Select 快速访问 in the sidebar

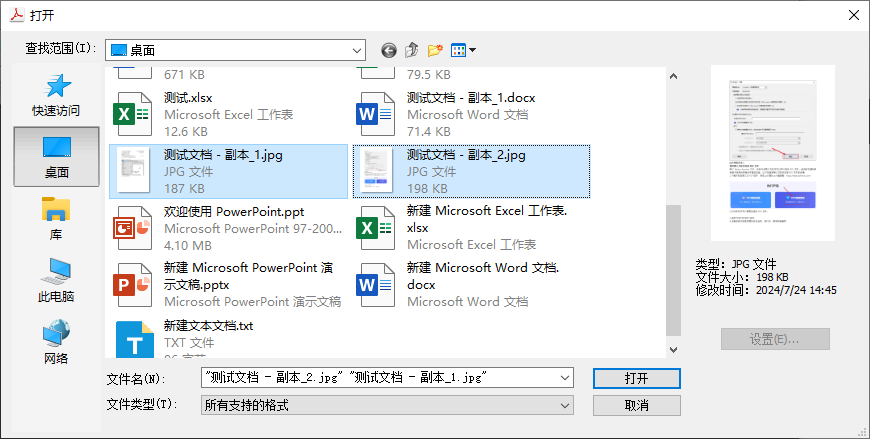tap(56, 96)
